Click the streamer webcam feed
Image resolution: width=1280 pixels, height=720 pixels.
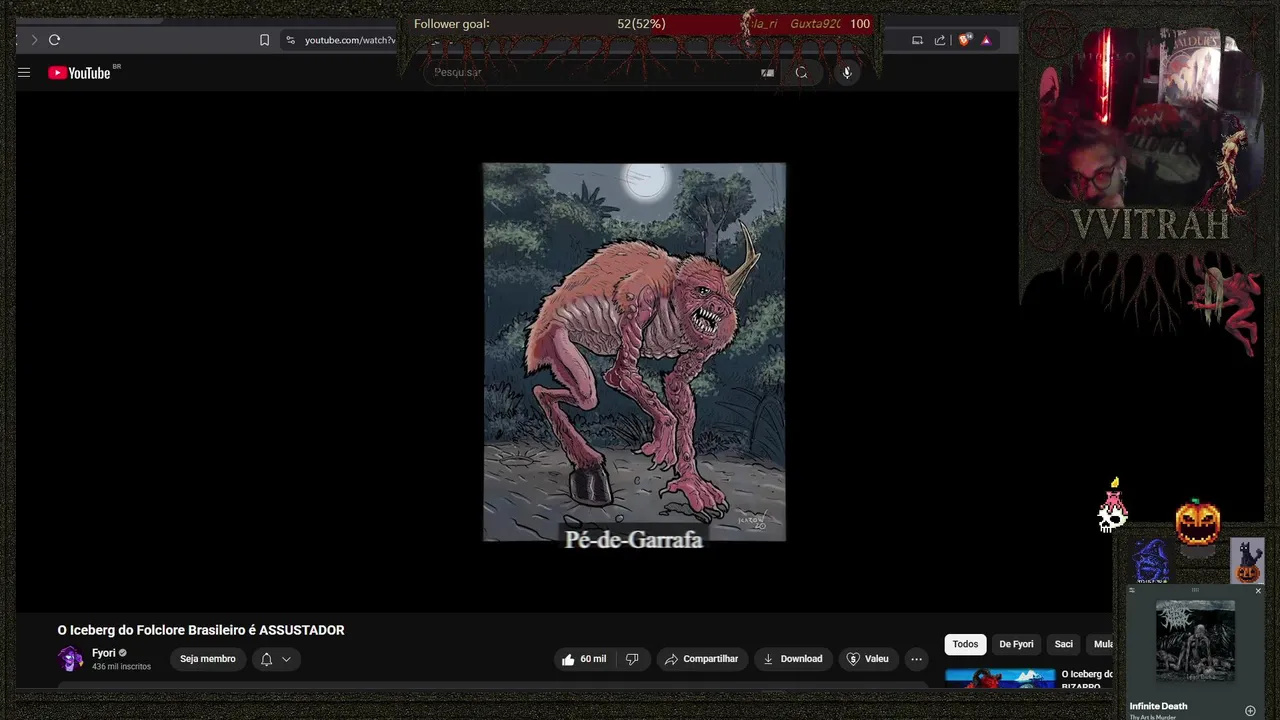(x=1150, y=115)
